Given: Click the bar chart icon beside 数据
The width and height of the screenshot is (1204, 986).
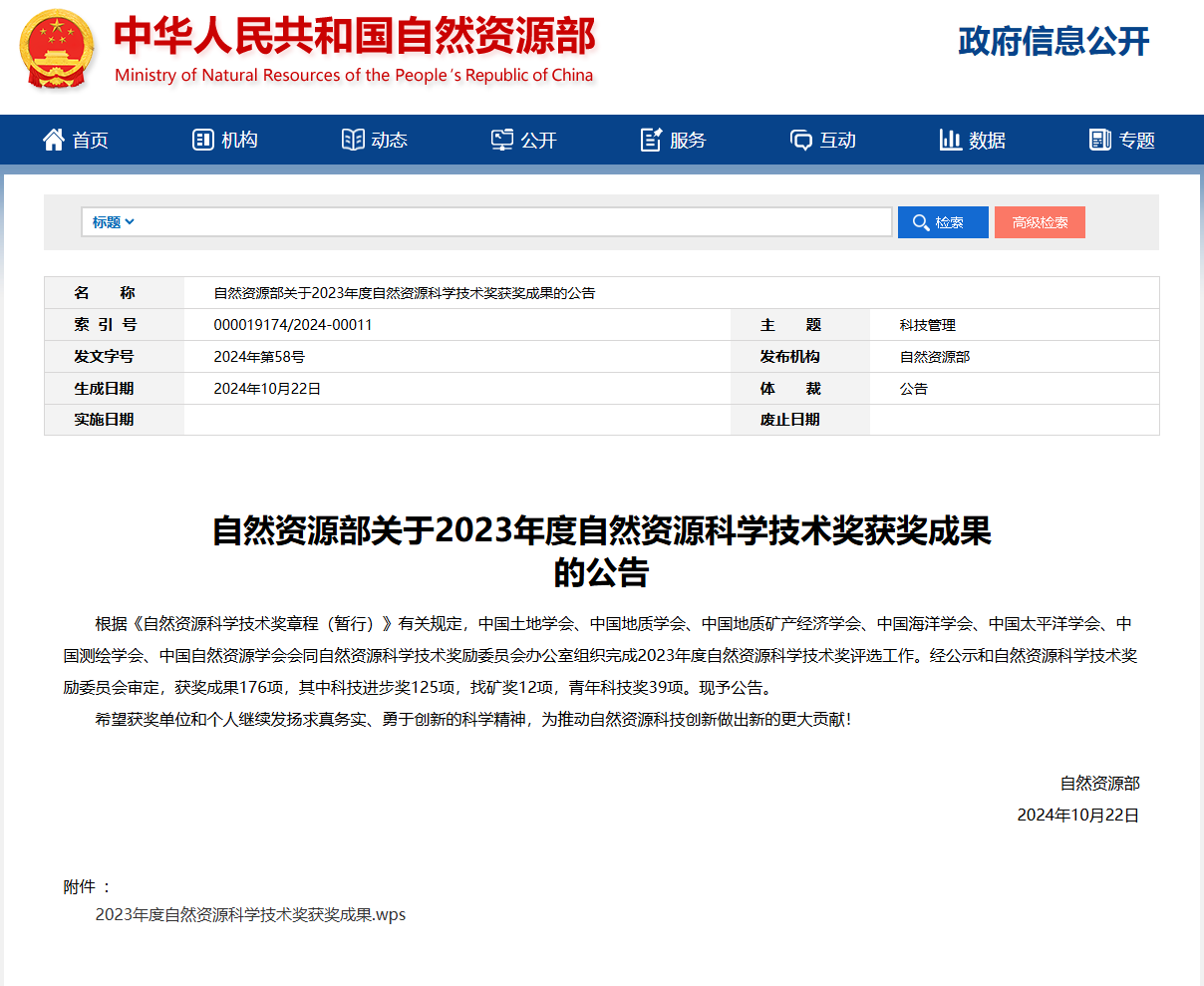Looking at the screenshot, I should pos(951,140).
